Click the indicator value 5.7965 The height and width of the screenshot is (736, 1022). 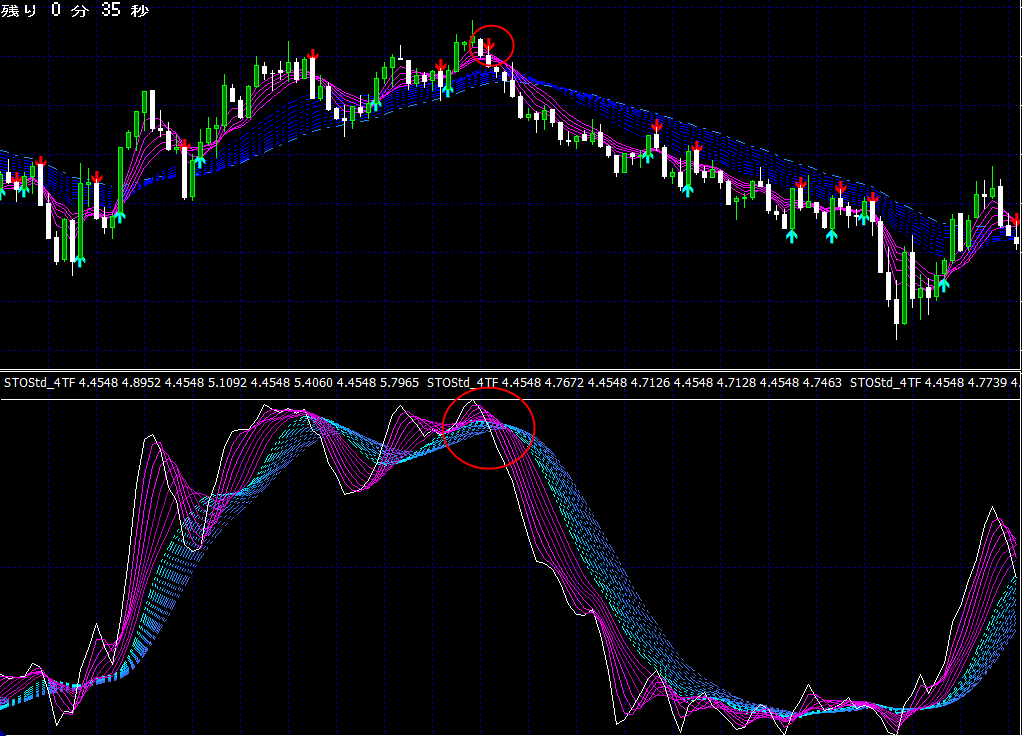point(399,383)
